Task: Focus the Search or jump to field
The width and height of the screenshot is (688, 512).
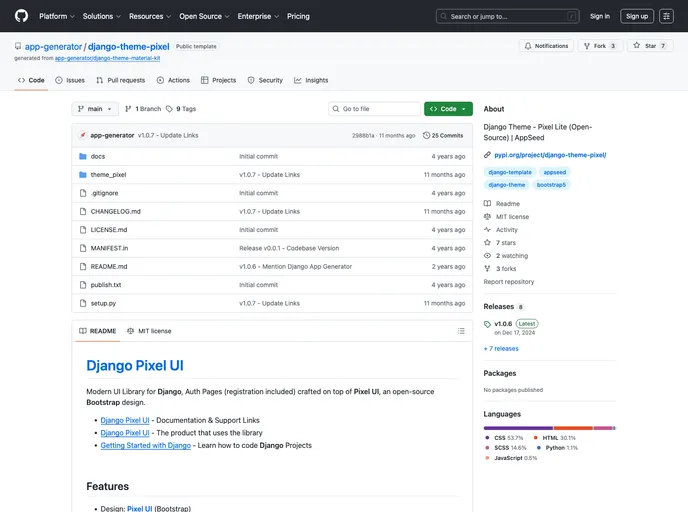Action: [x=507, y=16]
